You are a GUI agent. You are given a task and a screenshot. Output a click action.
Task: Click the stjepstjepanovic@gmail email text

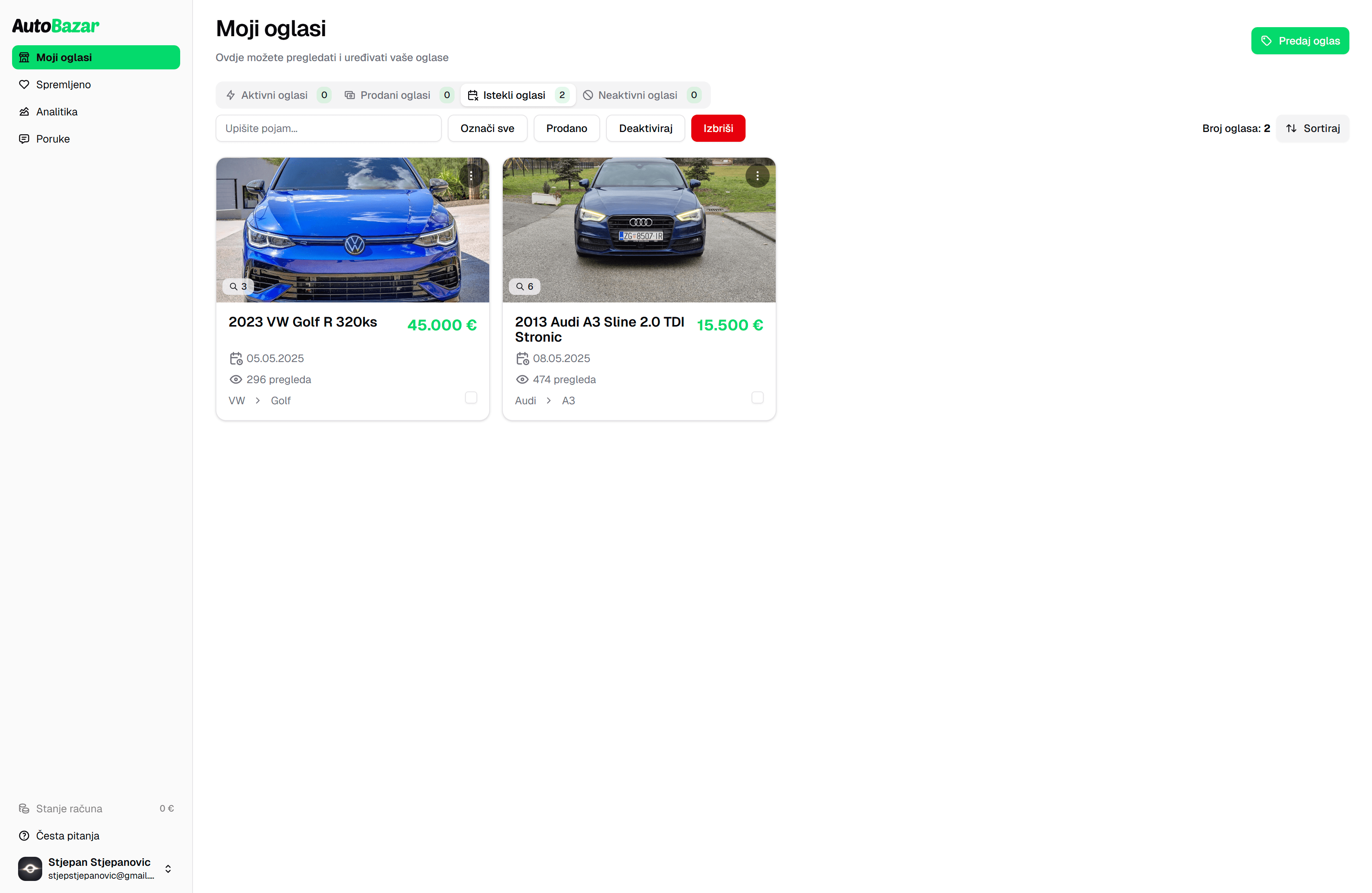(x=101, y=876)
